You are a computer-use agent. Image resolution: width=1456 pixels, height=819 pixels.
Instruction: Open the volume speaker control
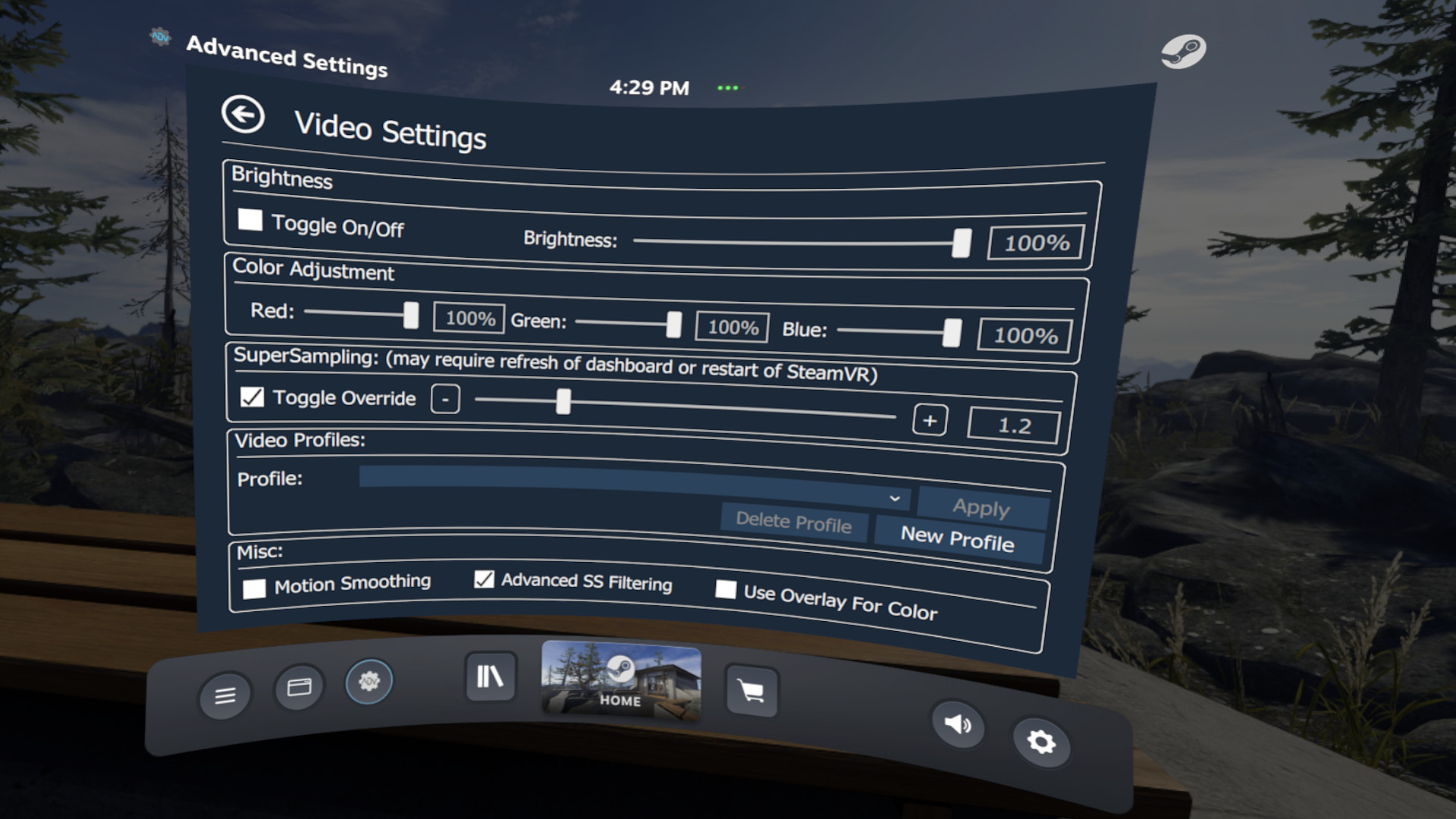pyautogui.click(x=958, y=724)
